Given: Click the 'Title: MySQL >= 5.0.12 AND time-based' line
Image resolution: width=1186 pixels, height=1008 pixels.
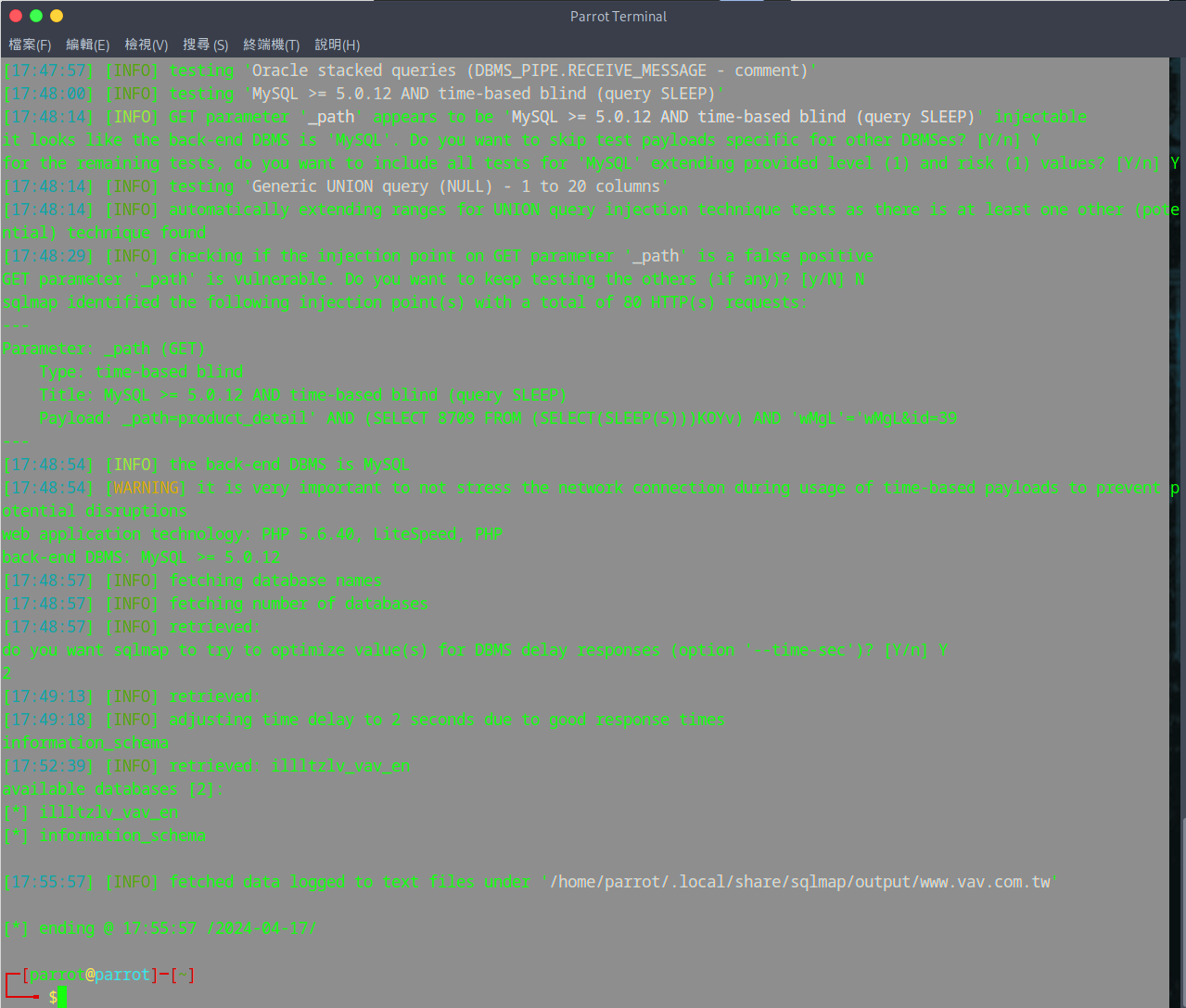Looking at the screenshot, I should point(303,395).
